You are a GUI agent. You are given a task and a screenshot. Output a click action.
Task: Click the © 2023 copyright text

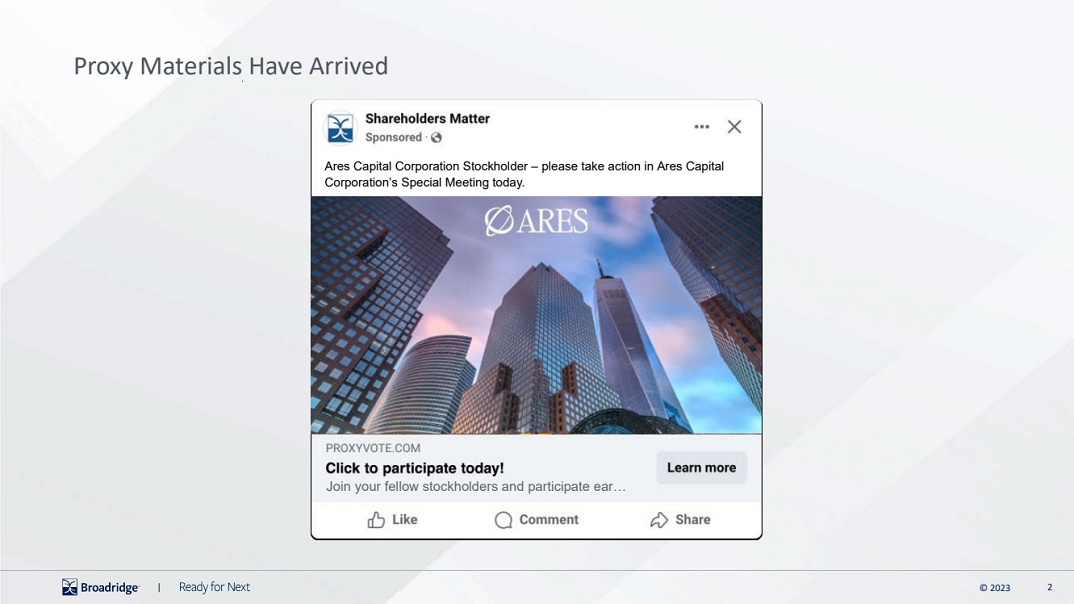point(995,588)
